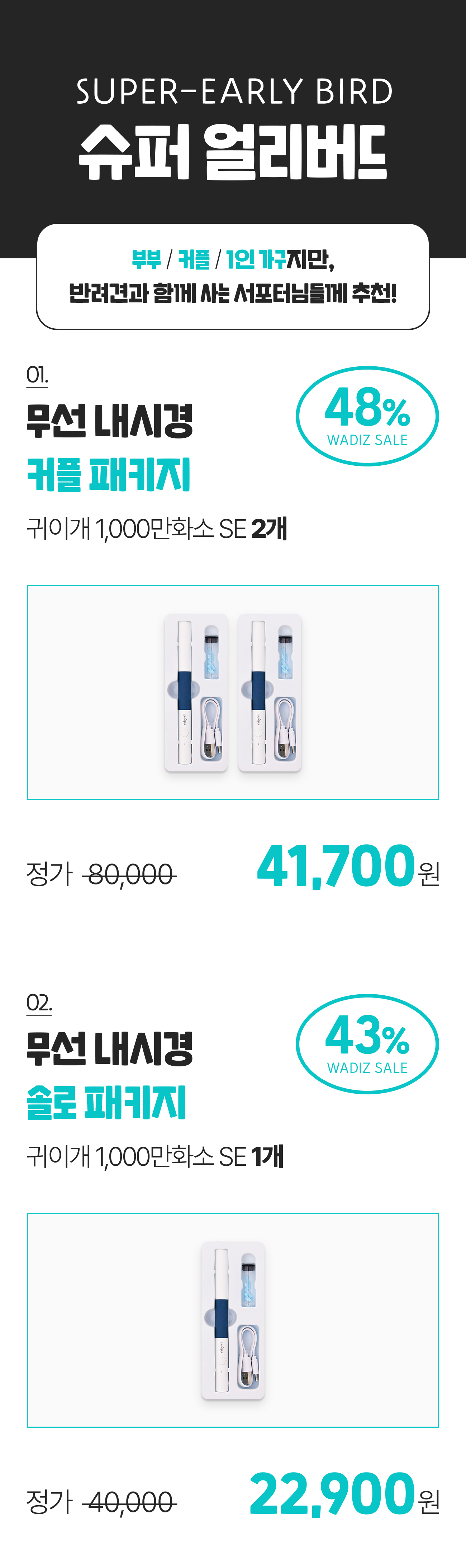Click 무선 내시경 heading above 솔로 패키지

(109, 1049)
